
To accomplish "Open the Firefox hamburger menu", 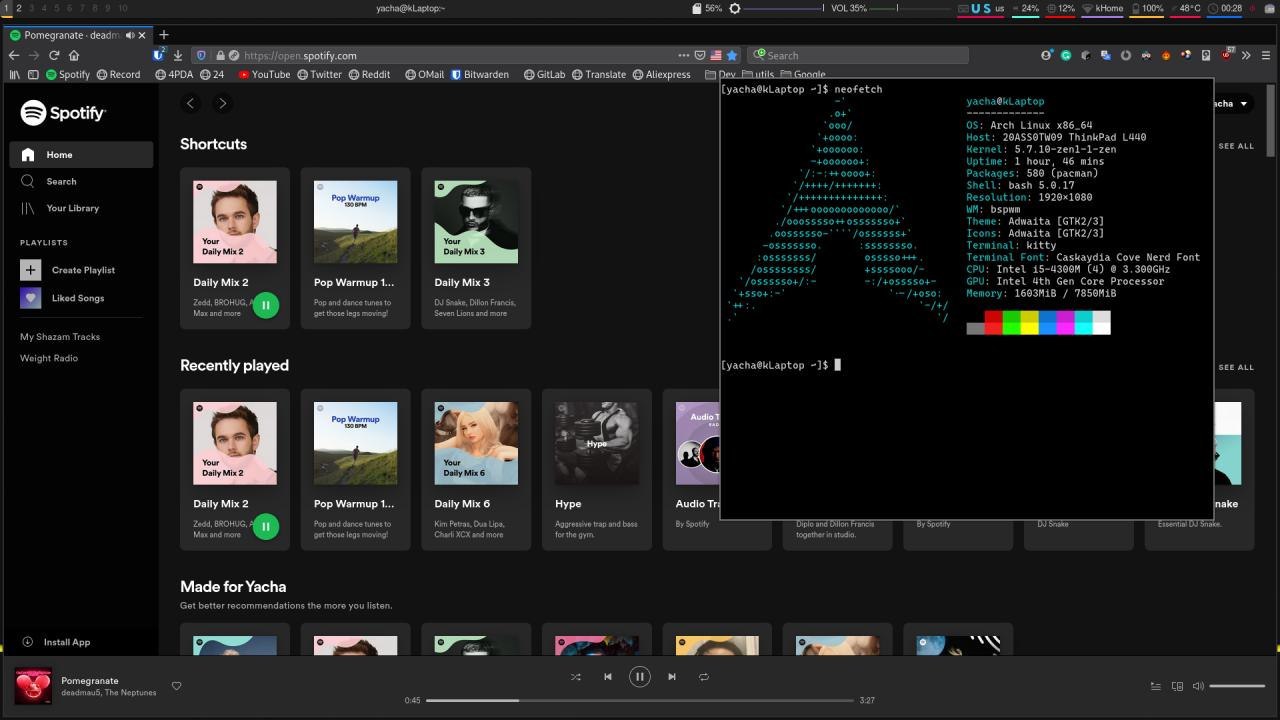I will (1266, 56).
